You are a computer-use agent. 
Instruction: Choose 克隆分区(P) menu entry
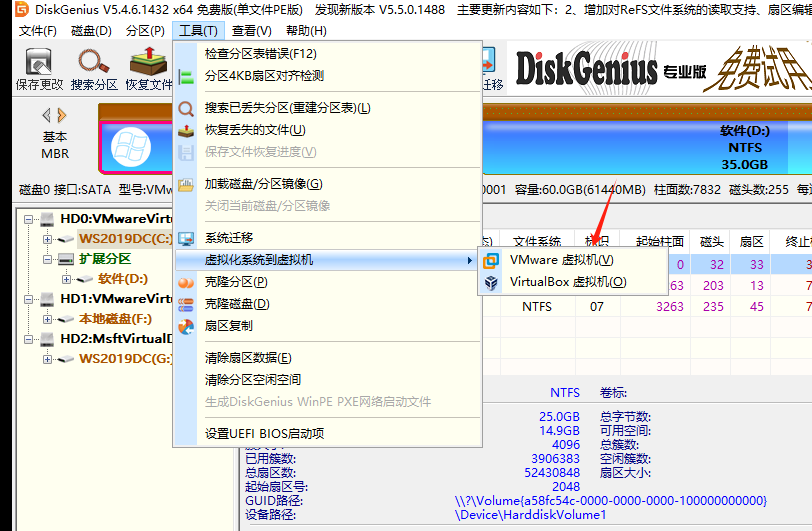(x=328, y=282)
